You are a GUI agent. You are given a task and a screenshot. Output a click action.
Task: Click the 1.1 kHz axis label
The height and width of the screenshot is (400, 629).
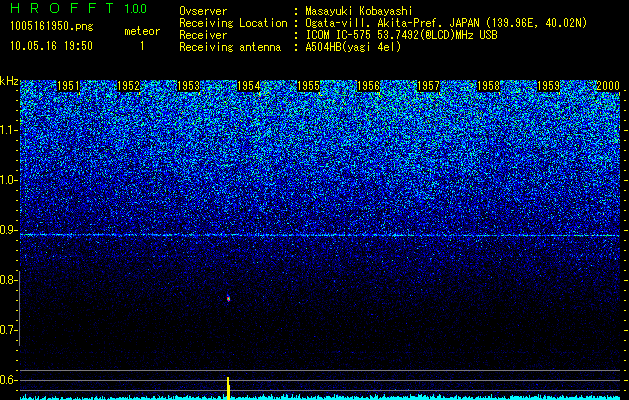(x=8, y=130)
